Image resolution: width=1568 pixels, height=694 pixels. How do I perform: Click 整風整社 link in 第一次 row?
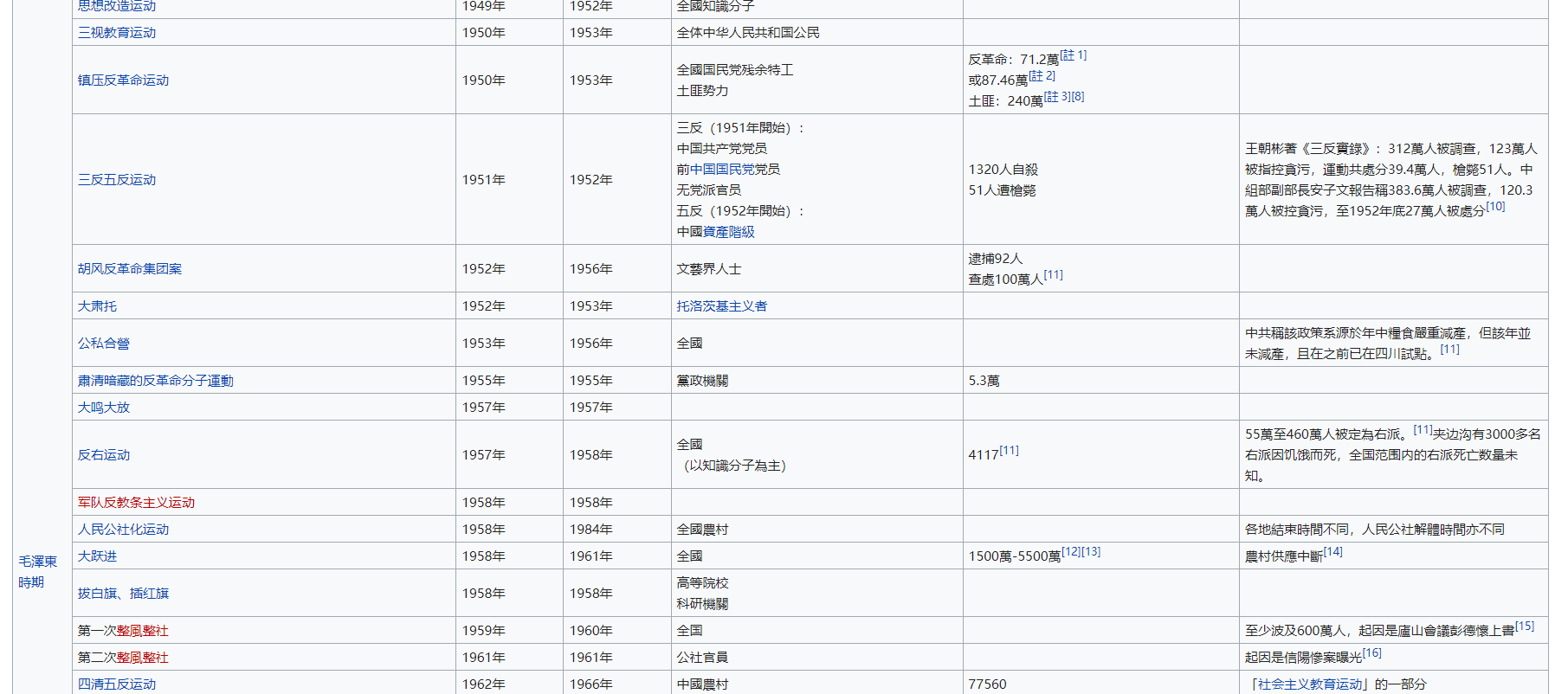pyautogui.click(x=143, y=631)
